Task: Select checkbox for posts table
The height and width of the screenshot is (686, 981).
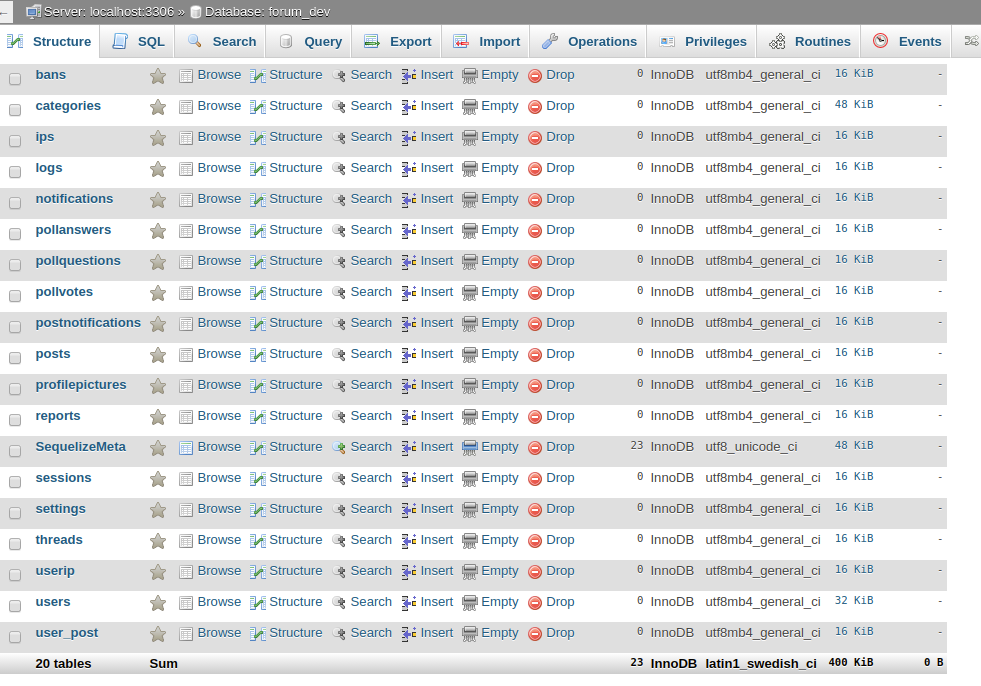Action: pyautogui.click(x=15, y=358)
